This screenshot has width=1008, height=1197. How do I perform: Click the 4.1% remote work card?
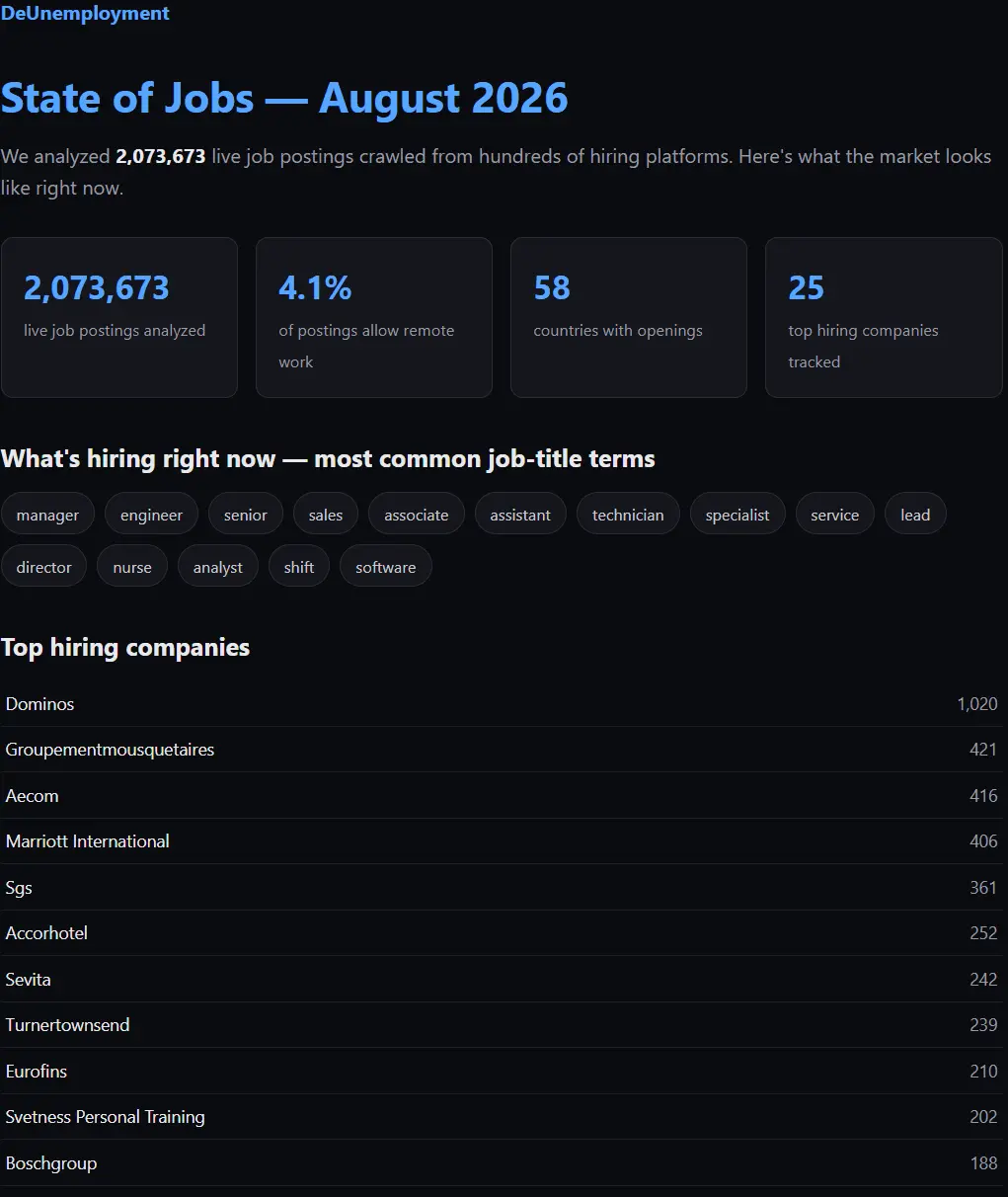tap(374, 317)
